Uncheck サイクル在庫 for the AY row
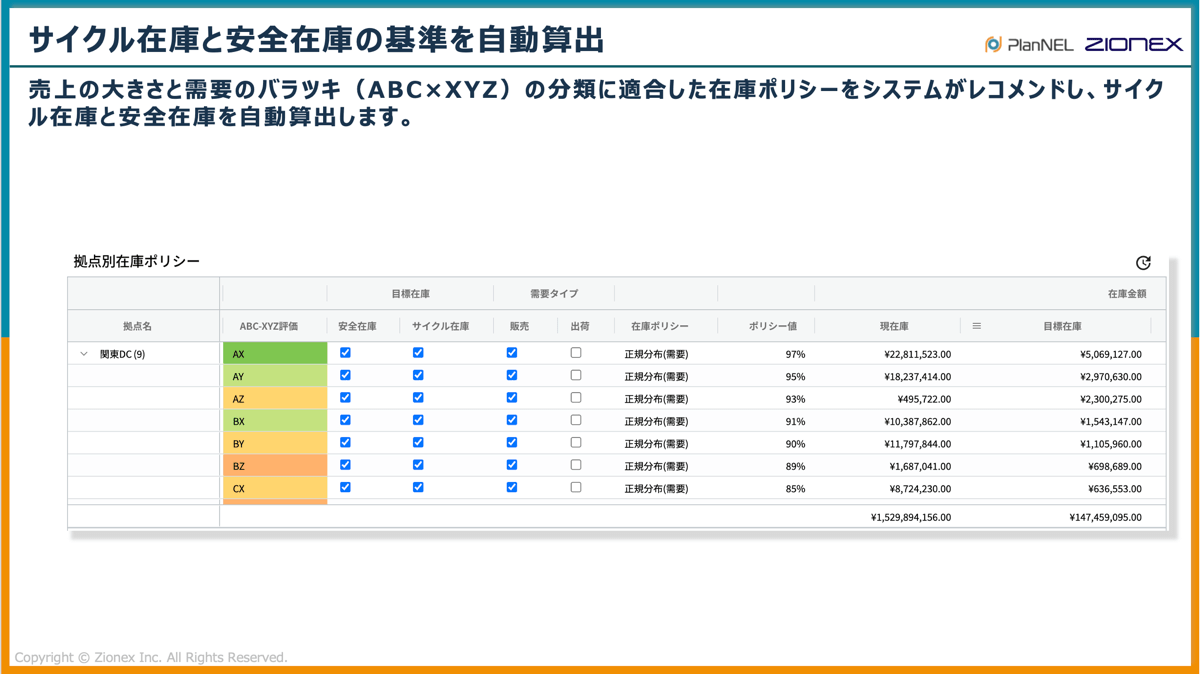The image size is (1200, 674). (418, 375)
